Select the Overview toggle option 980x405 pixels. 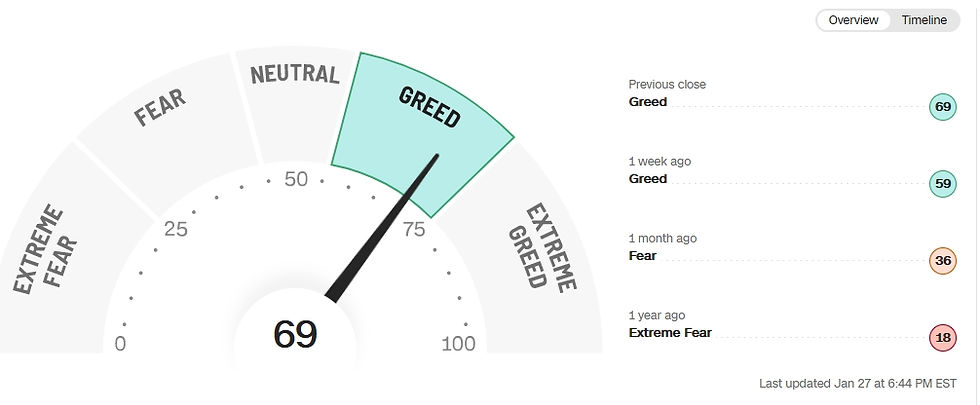(x=853, y=20)
